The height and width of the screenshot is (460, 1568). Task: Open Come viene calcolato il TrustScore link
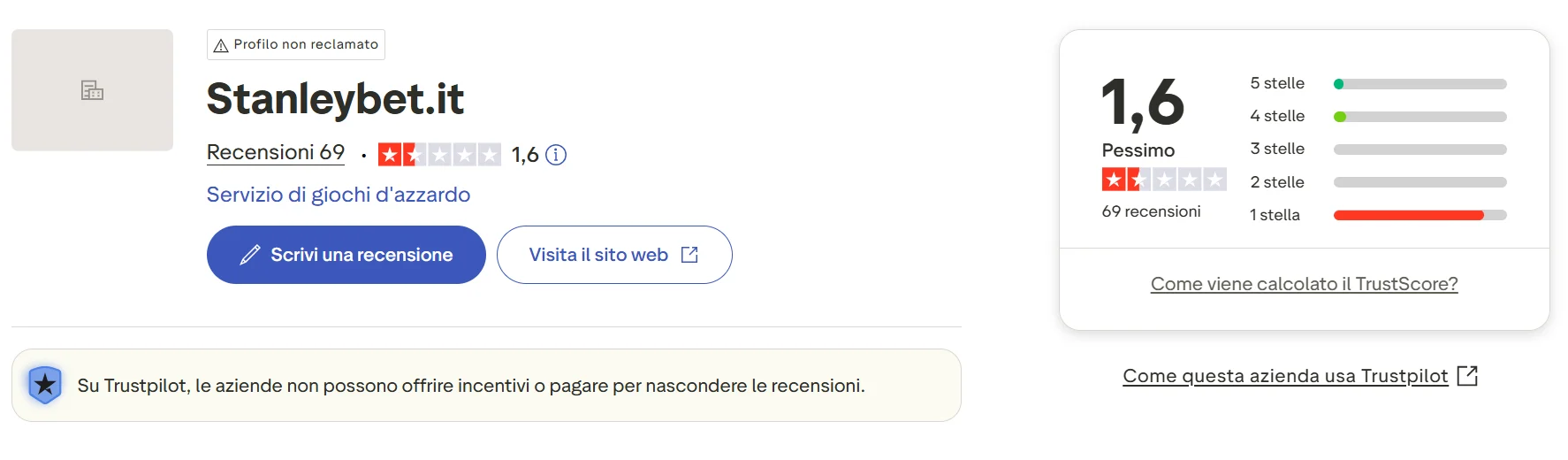coord(1304,284)
